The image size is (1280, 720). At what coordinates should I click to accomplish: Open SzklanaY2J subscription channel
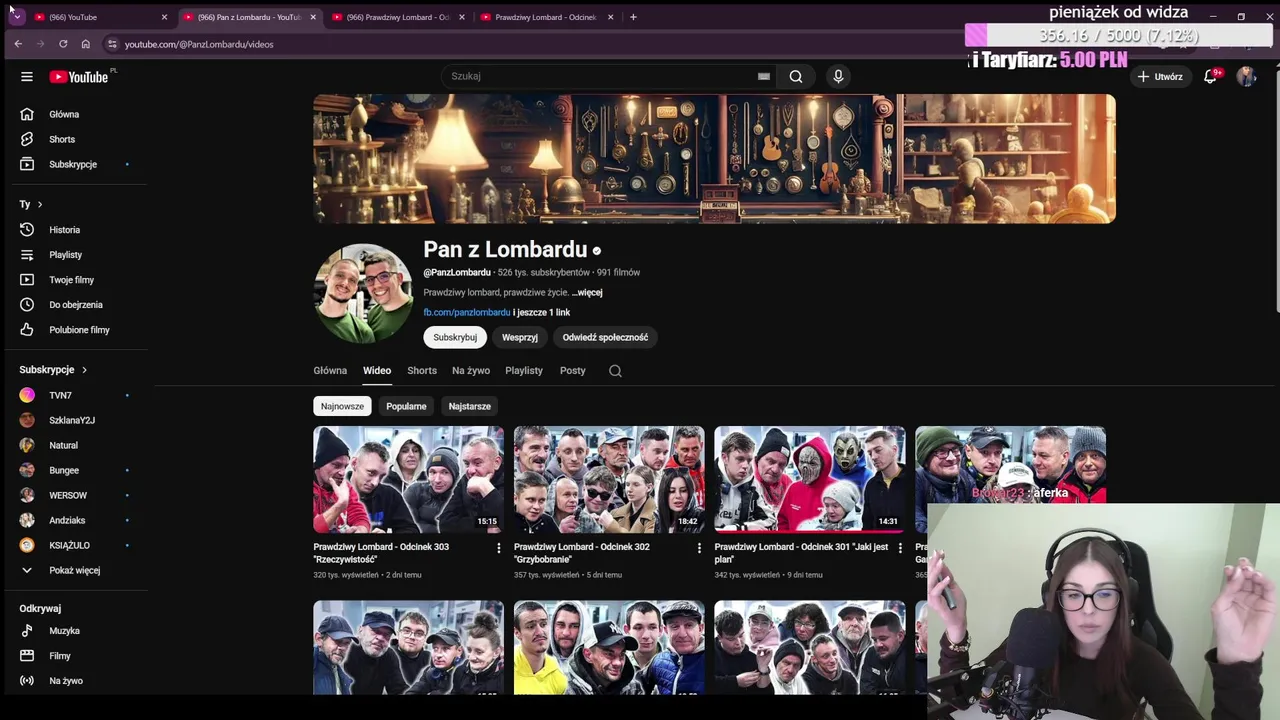click(71, 421)
